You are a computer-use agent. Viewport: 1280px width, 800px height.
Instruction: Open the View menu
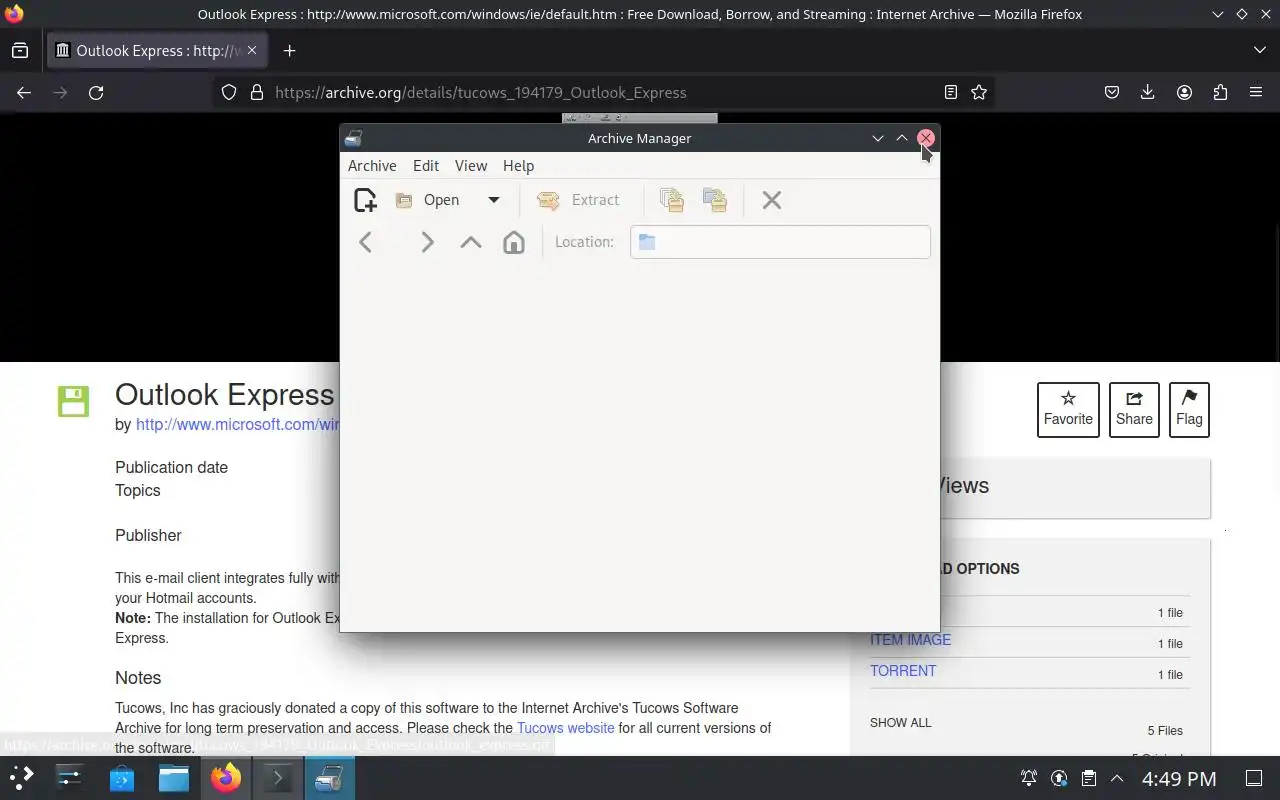471,166
